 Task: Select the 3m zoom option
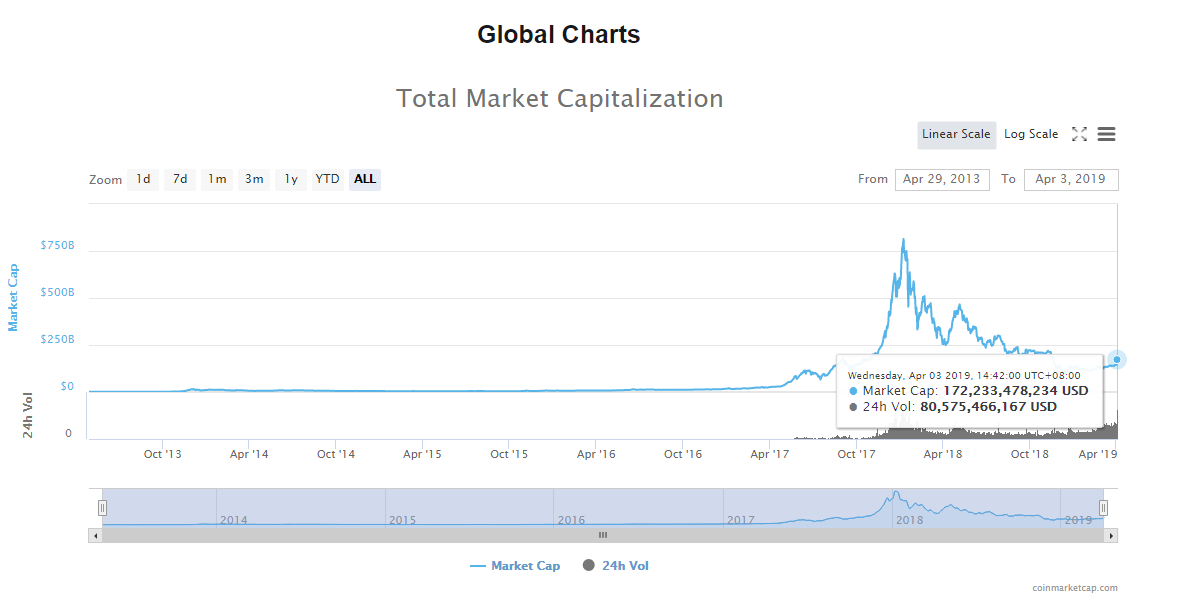point(254,179)
